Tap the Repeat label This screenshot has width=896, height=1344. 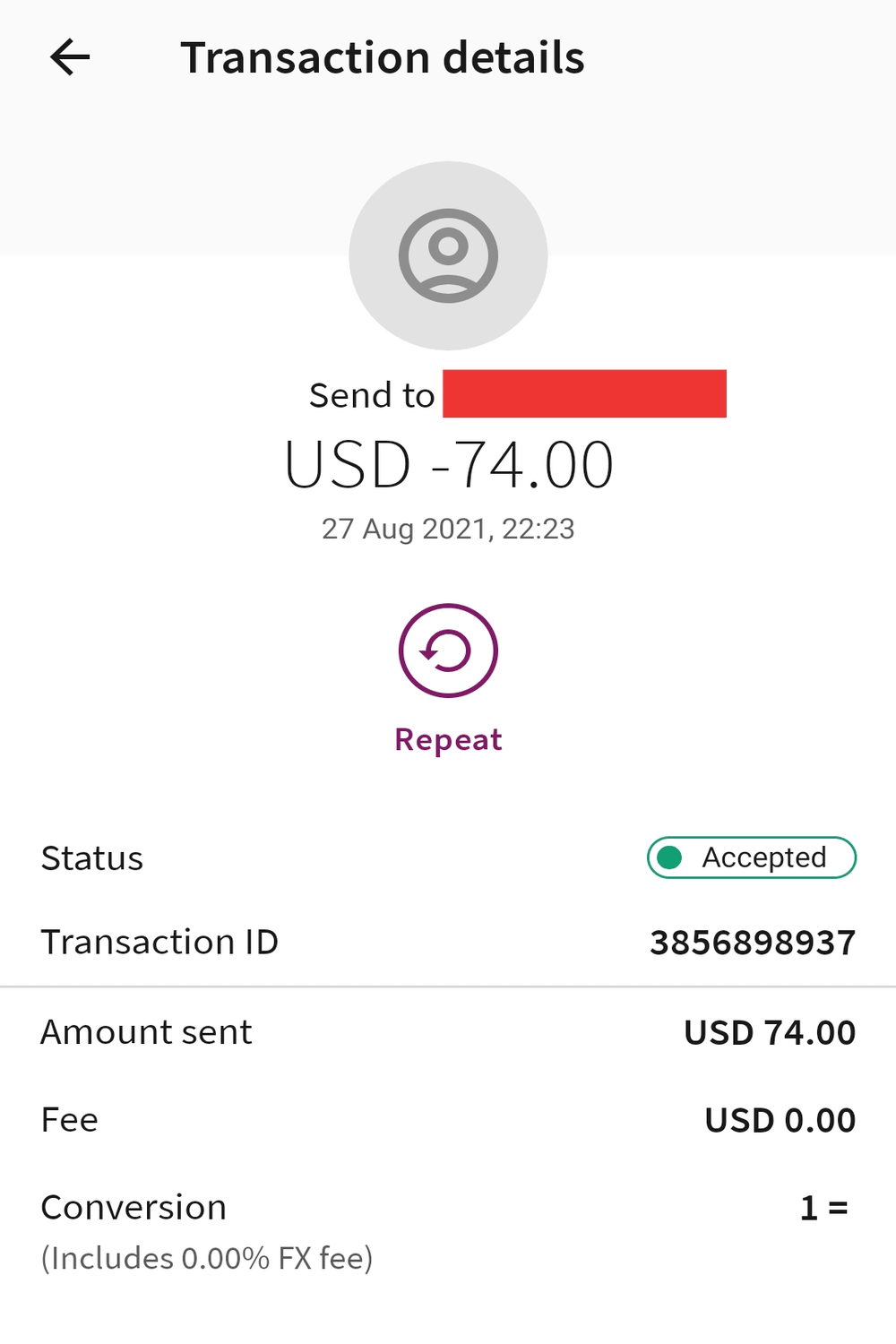[448, 740]
